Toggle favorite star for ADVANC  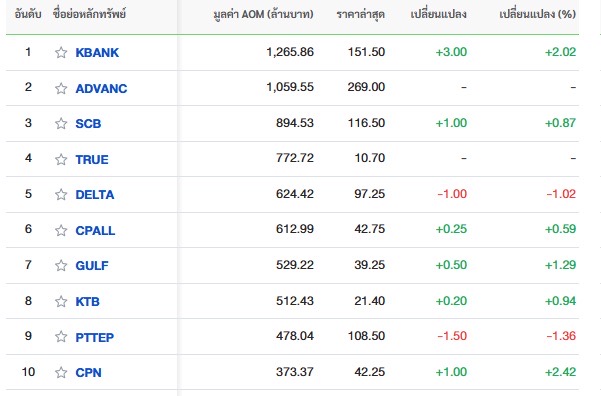tap(61, 88)
